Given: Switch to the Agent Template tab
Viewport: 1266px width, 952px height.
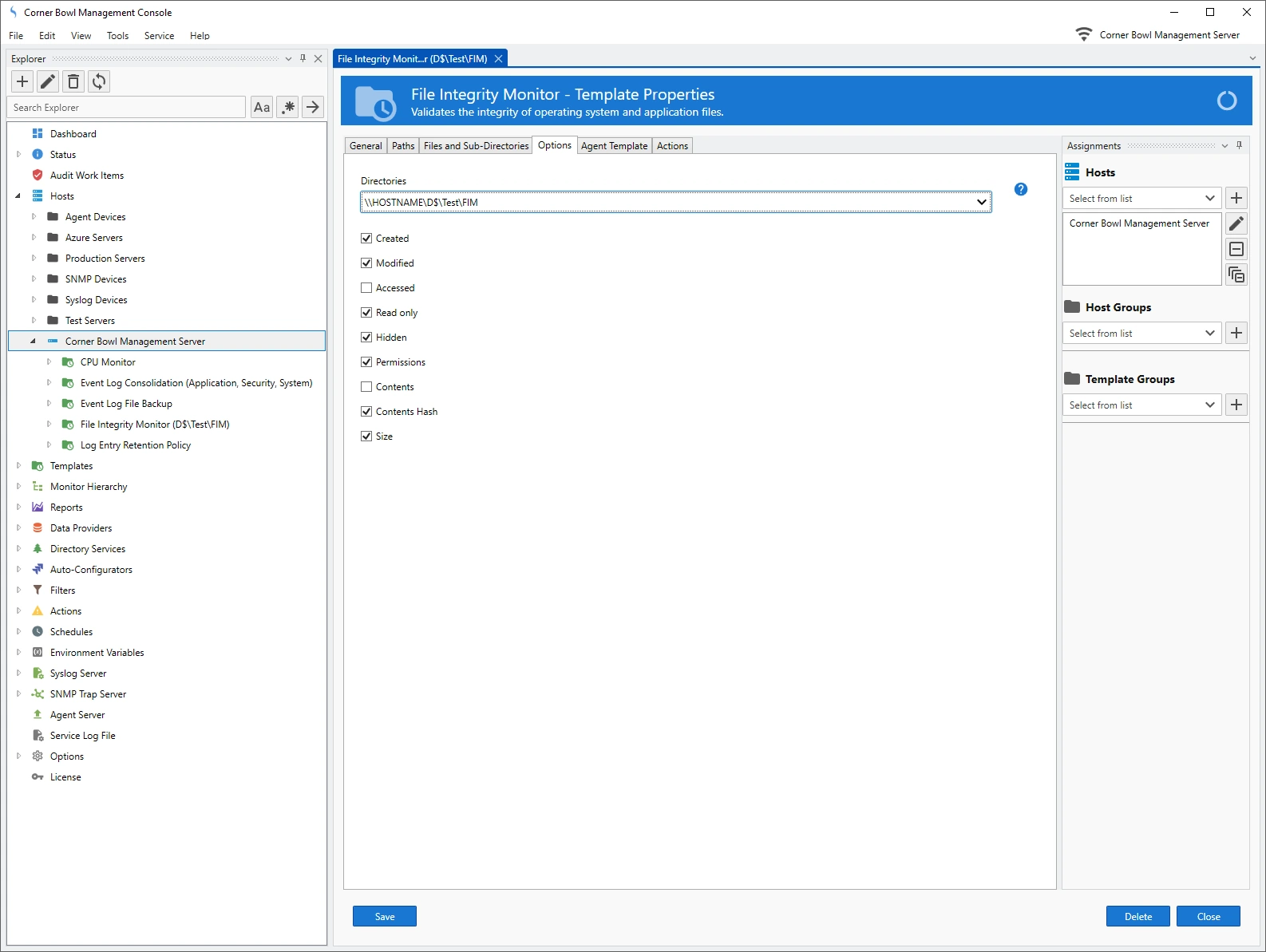Looking at the screenshot, I should pyautogui.click(x=614, y=146).
